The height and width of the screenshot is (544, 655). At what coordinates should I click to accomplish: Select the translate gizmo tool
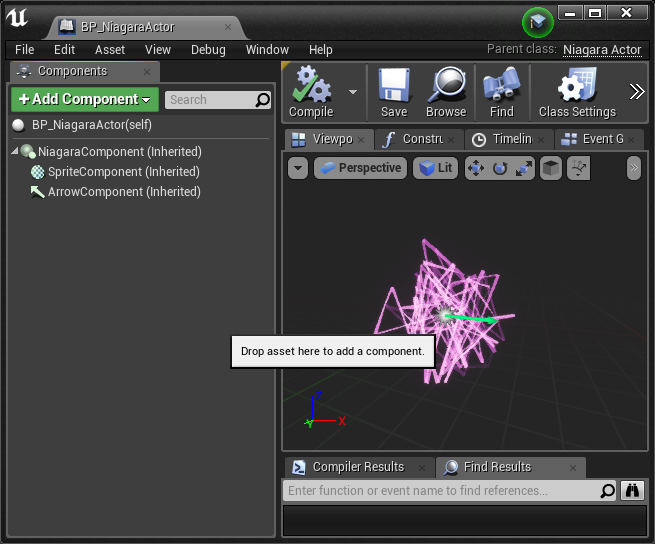[476, 168]
